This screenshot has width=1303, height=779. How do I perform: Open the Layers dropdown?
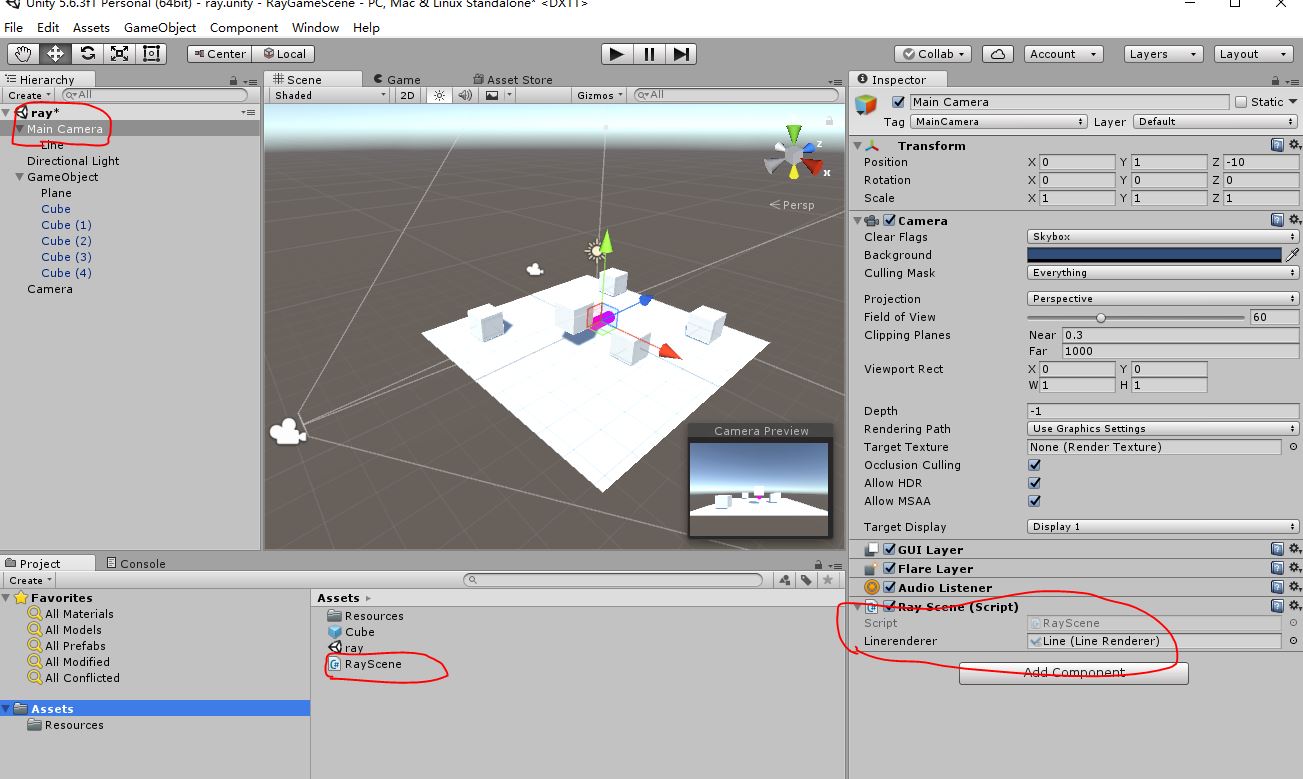pyautogui.click(x=1162, y=54)
